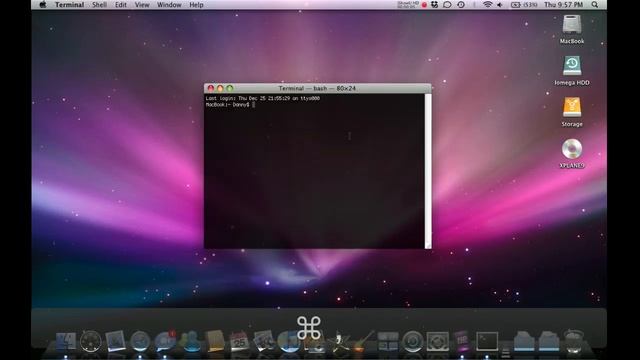The image size is (640, 360).
Task: Zoom the Terminal window with green button
Action: [230, 88]
